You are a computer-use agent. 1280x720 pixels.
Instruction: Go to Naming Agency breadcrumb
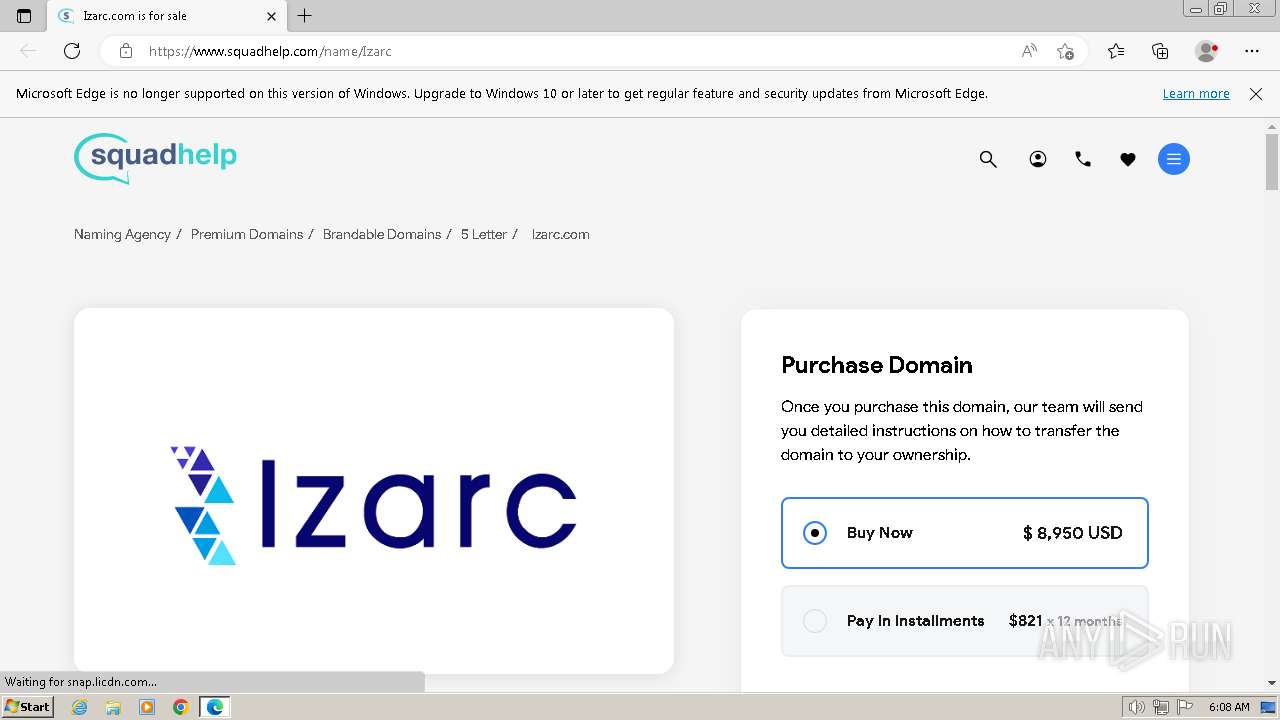[122, 234]
